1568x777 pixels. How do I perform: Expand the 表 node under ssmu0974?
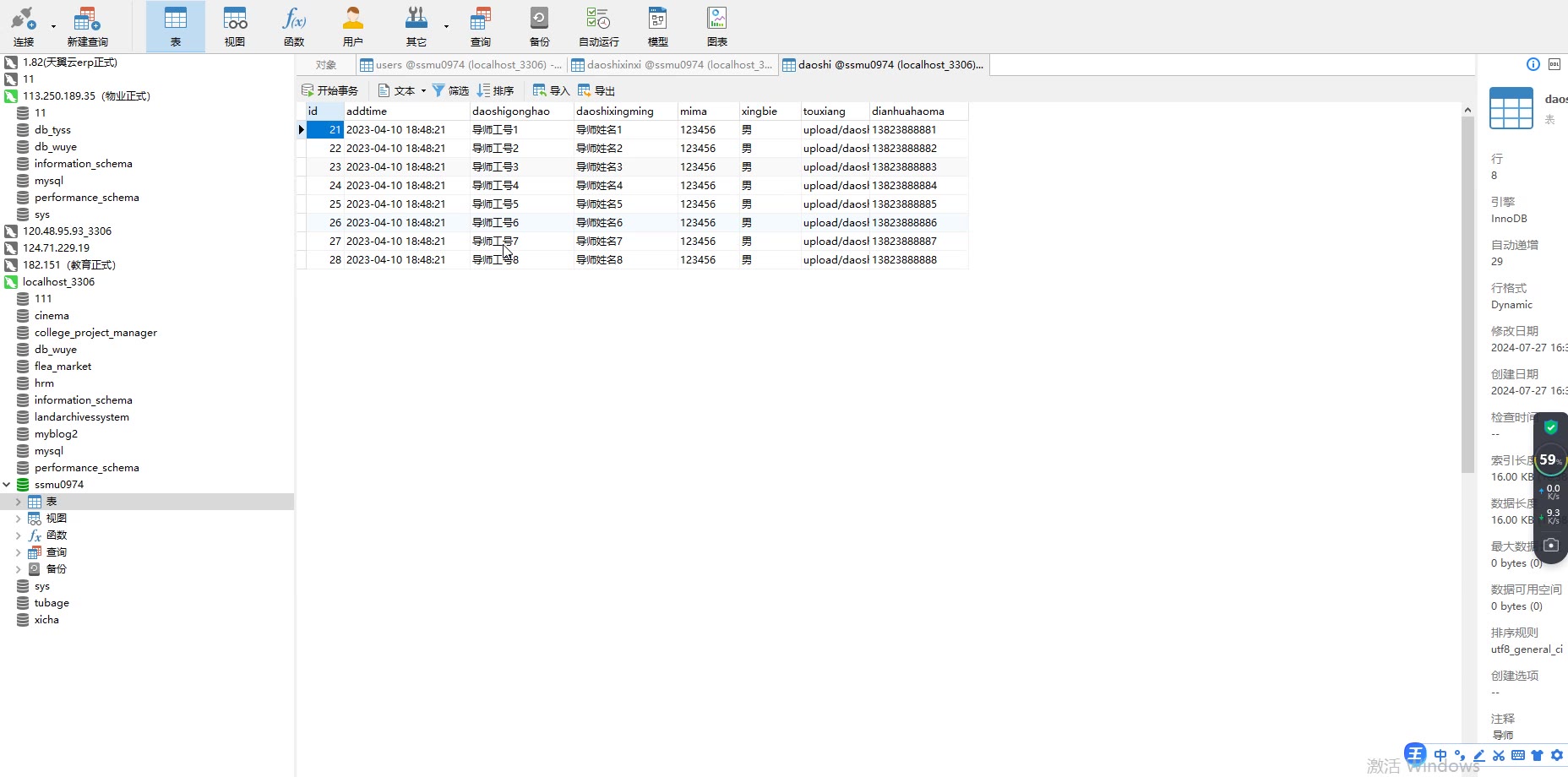[x=19, y=502]
